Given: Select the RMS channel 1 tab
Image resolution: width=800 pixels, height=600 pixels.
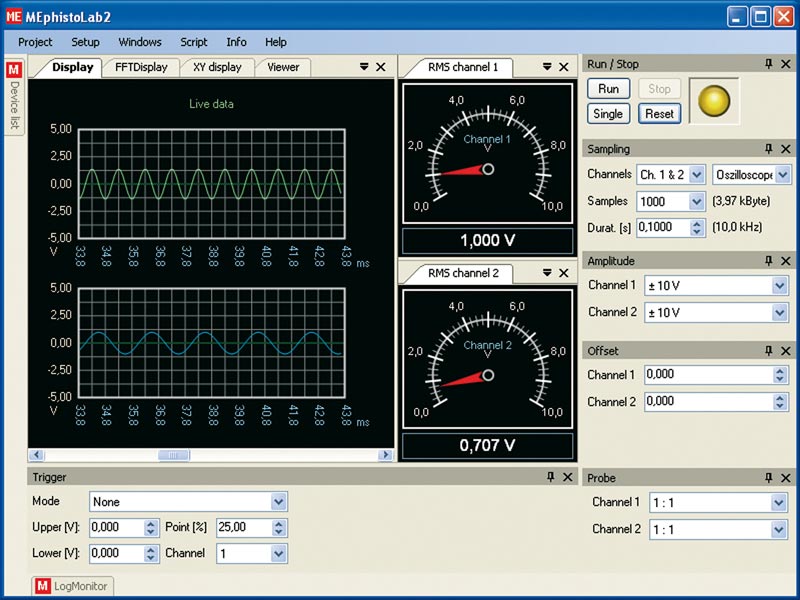Looking at the screenshot, I should (x=463, y=67).
